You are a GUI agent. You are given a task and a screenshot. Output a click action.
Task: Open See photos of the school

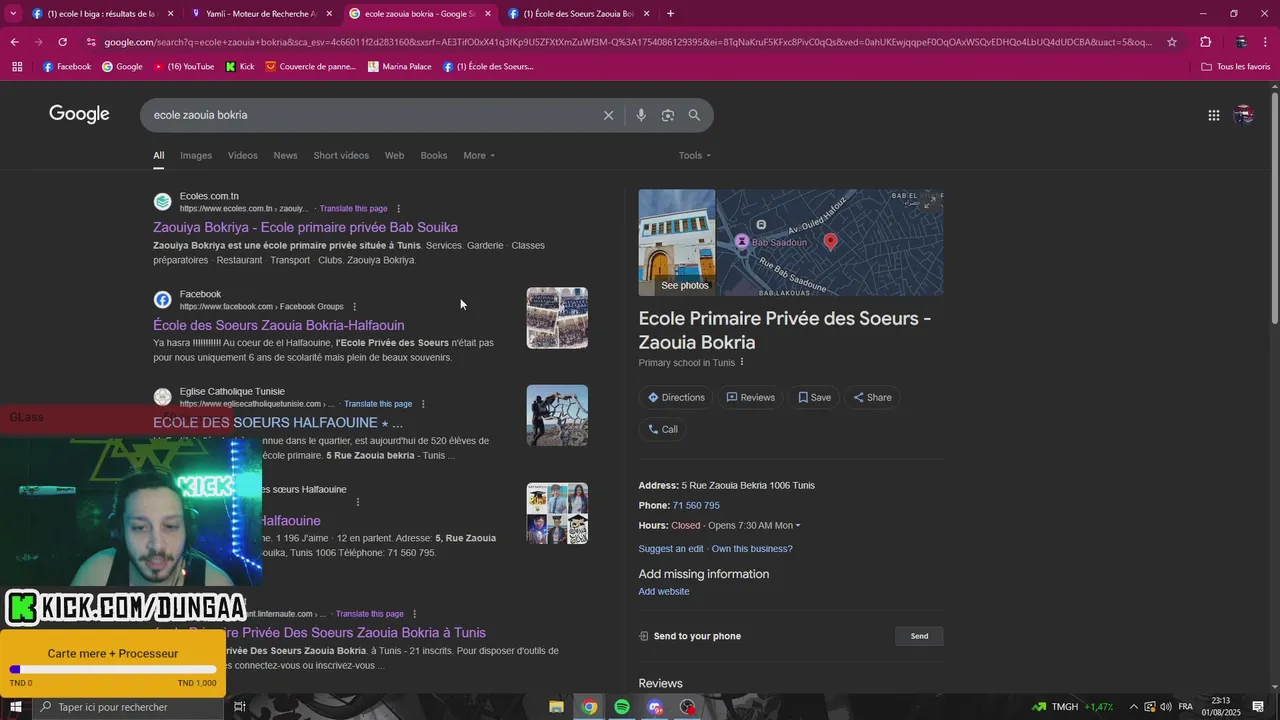pos(677,242)
